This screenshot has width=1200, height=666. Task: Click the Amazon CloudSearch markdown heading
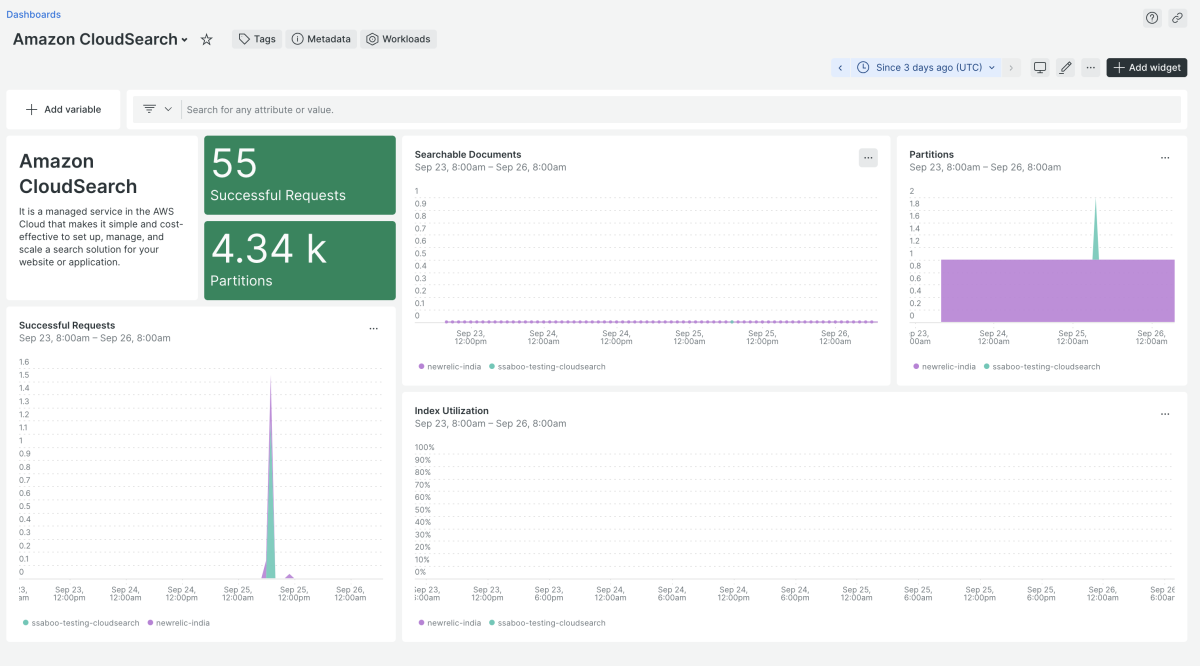point(78,174)
